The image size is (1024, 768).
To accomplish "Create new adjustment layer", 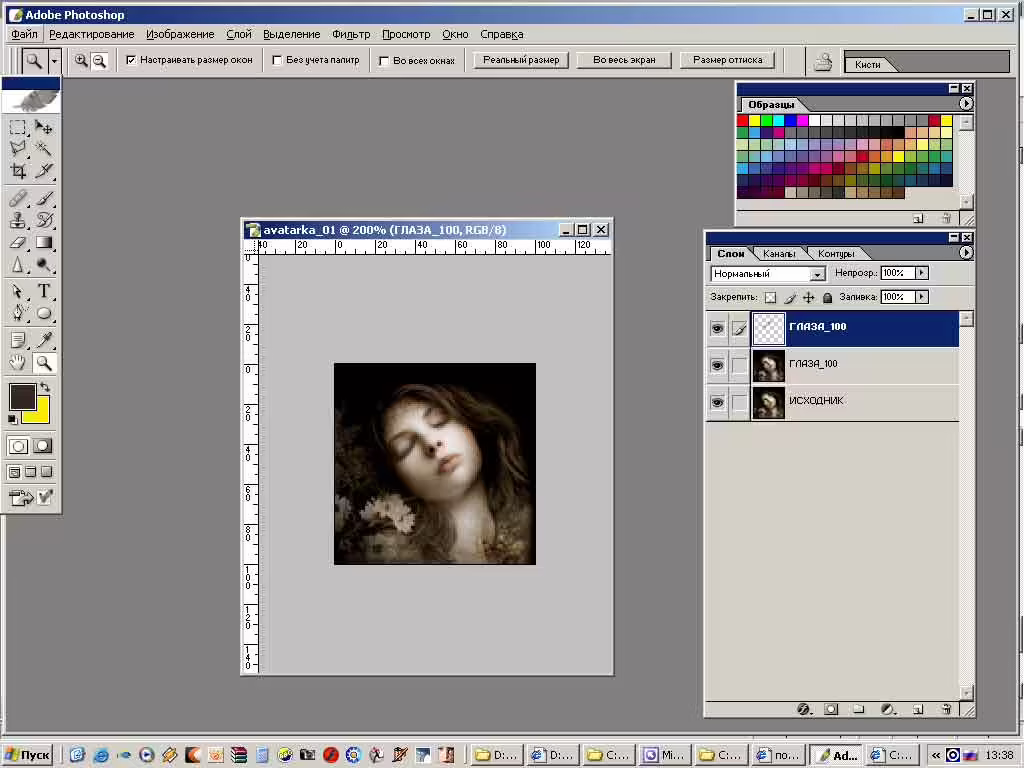I will [x=888, y=709].
